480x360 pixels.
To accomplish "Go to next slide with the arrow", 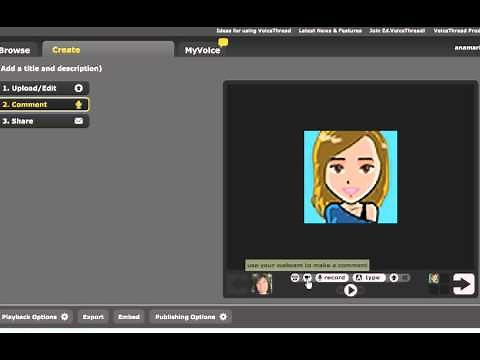I will (464, 284).
